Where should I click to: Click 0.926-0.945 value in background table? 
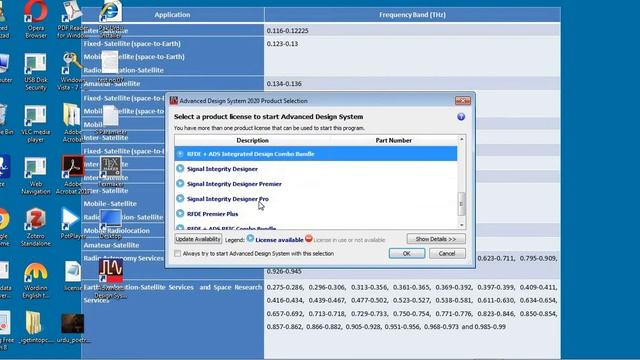284,271
